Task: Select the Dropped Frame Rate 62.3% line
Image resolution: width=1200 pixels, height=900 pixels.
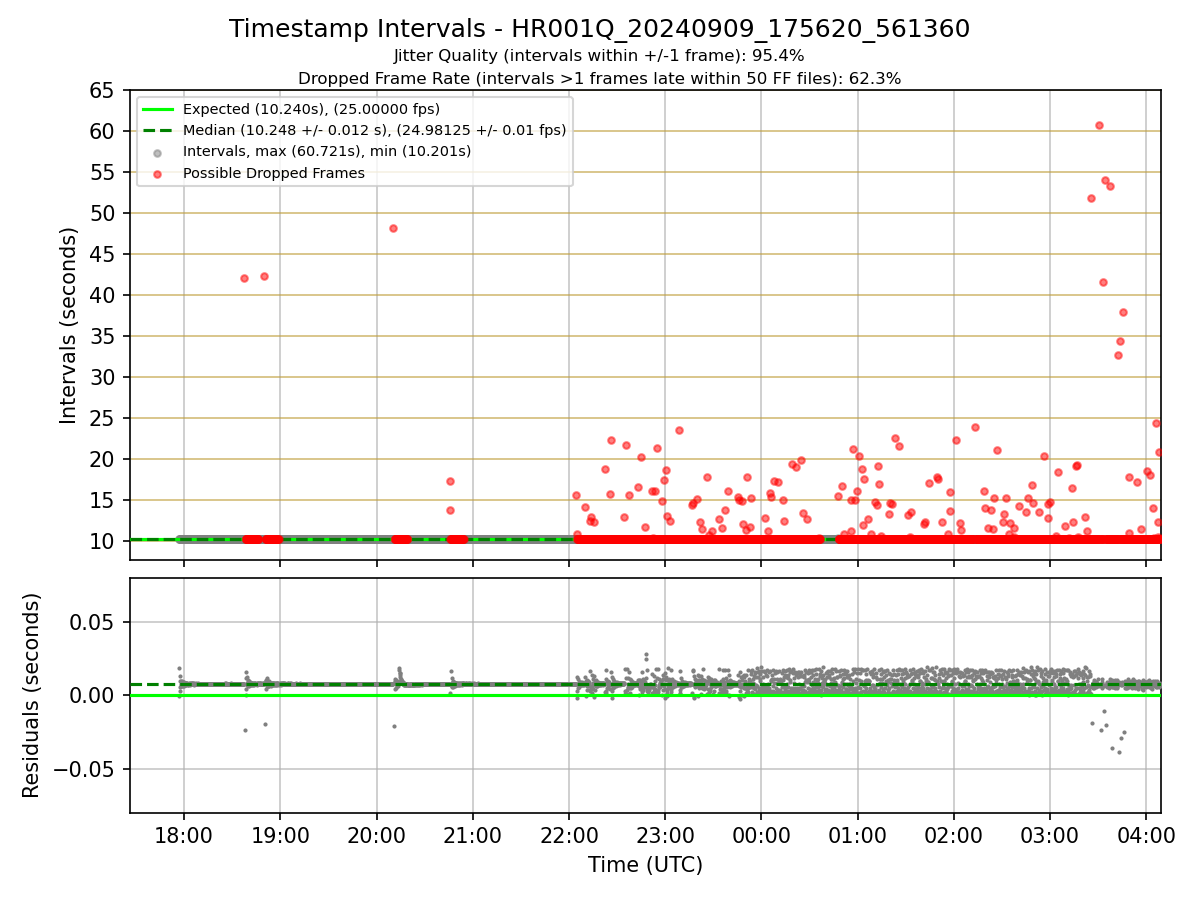Action: (599, 78)
